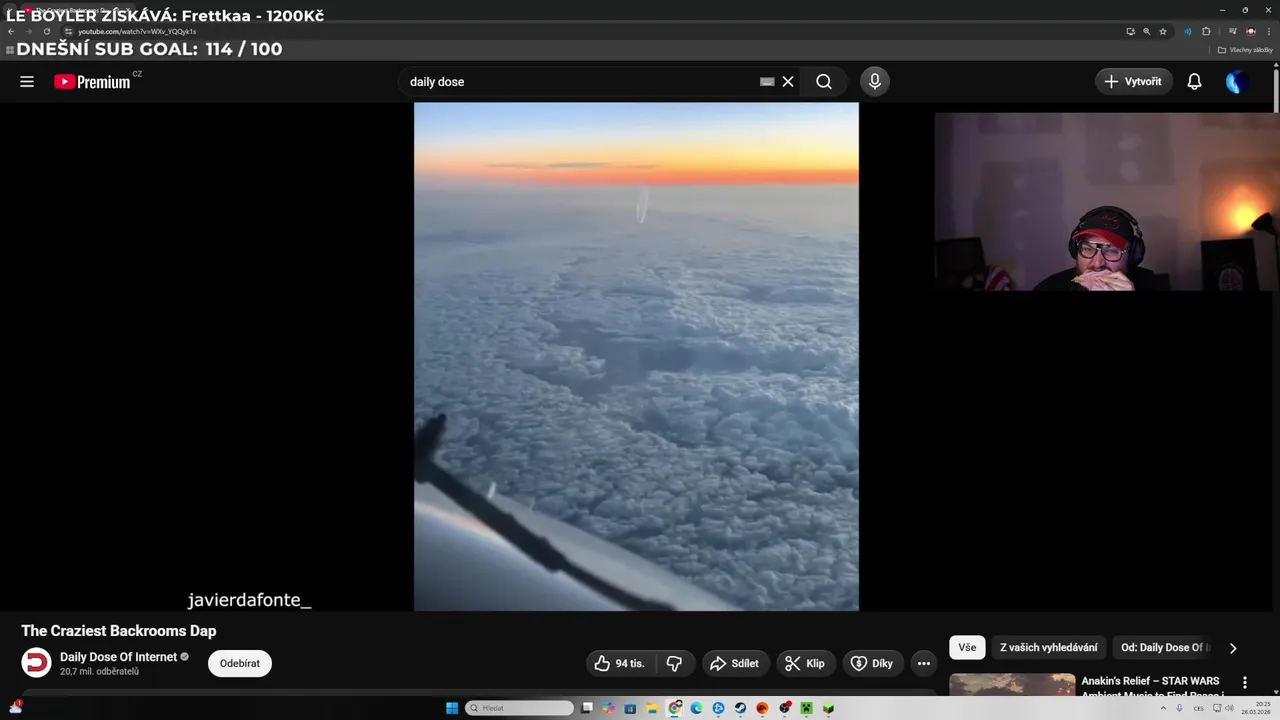Like the video (94 tis.)
The image size is (1280, 720).
[620, 663]
